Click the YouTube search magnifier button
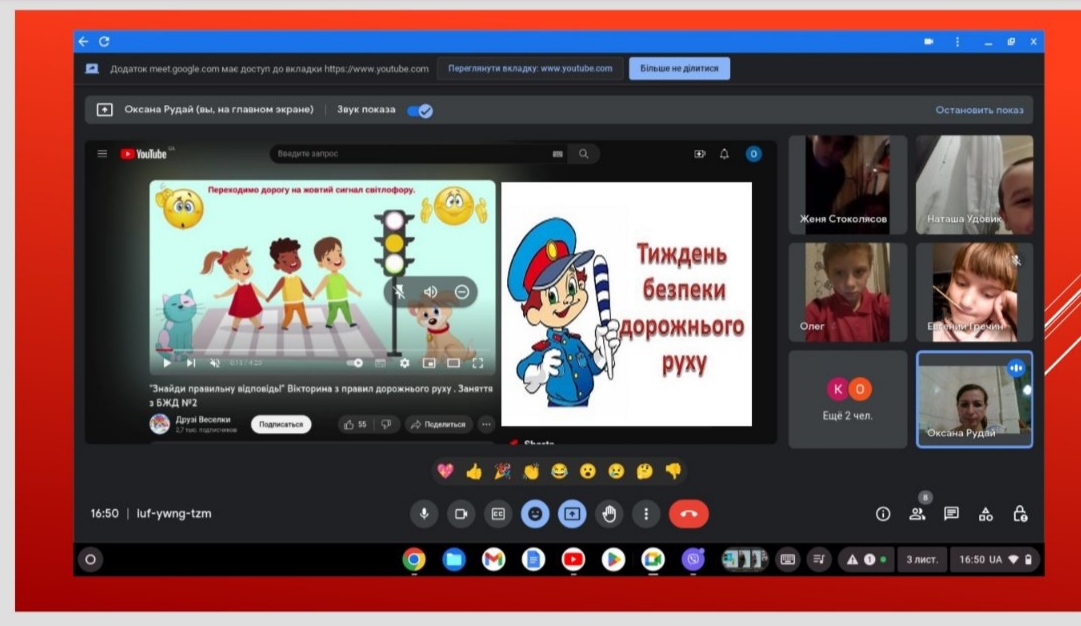1081x626 pixels. point(583,154)
